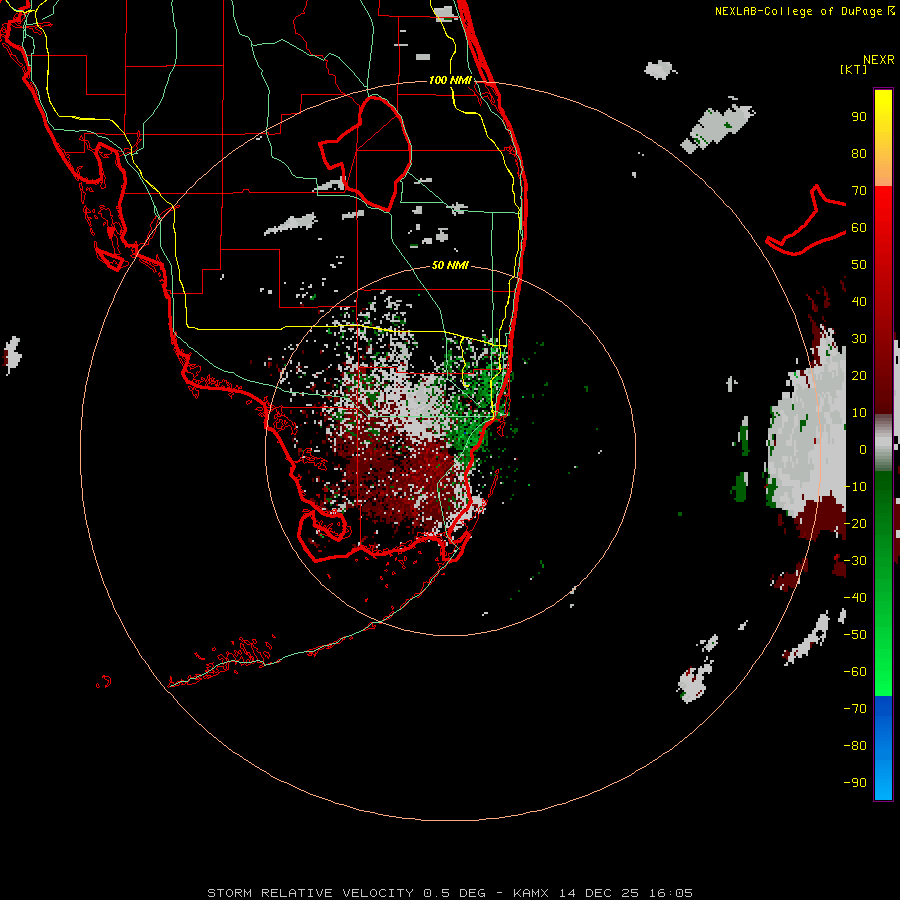Click the "100 NMI" range ring label
Viewport: 900px width, 900px height.
(x=450, y=80)
